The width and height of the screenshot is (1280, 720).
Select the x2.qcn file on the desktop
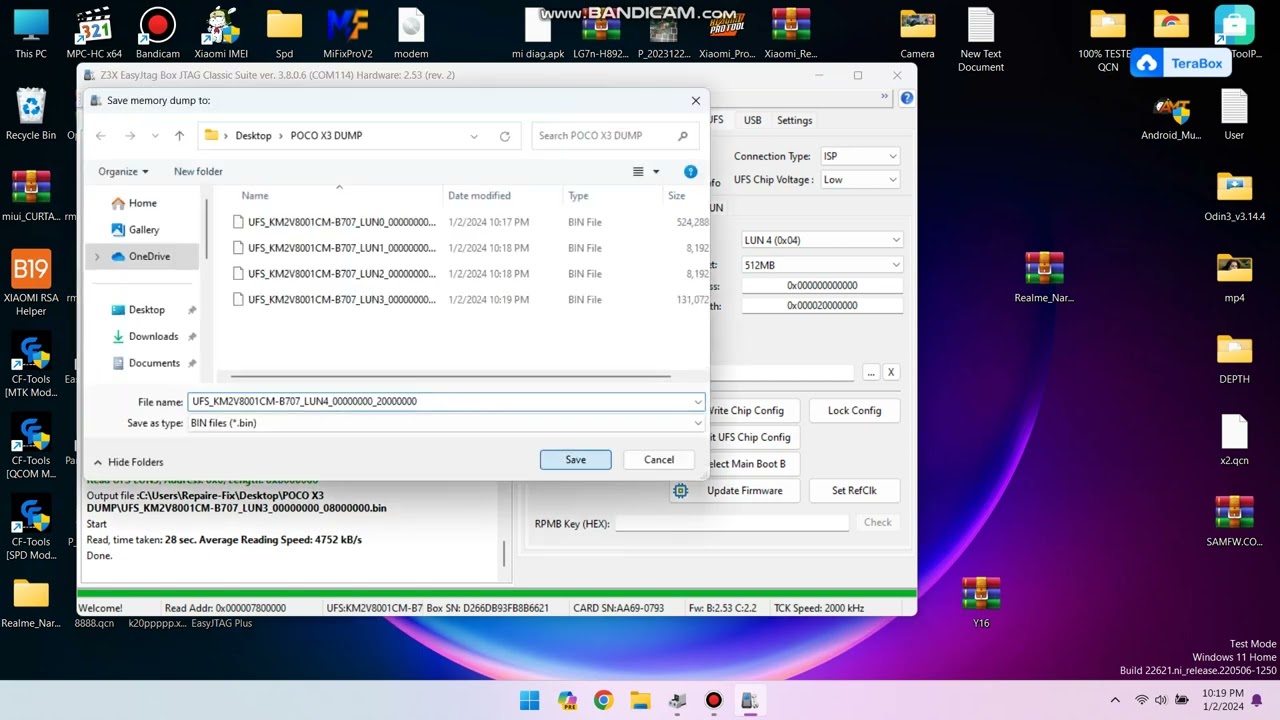[x=1235, y=440]
